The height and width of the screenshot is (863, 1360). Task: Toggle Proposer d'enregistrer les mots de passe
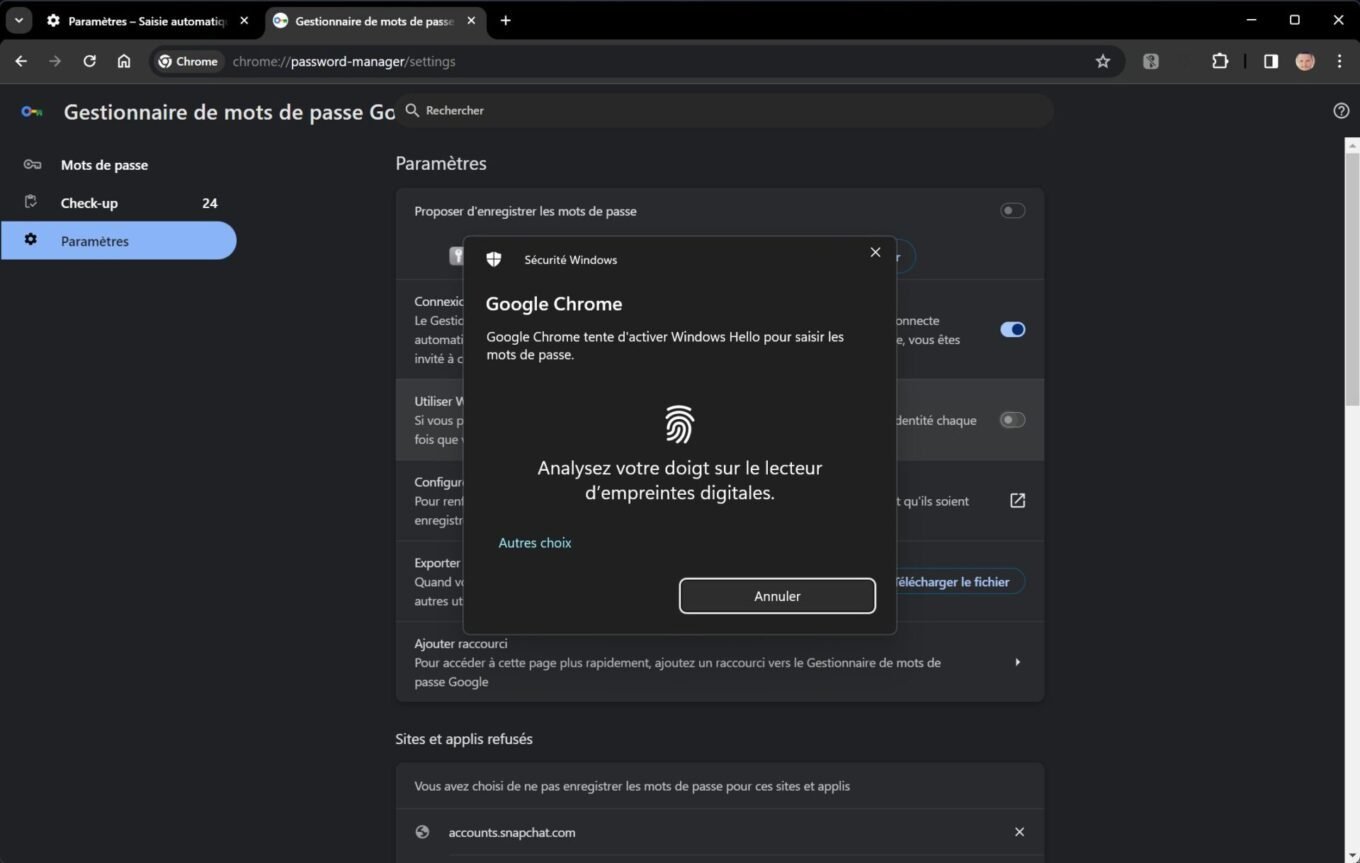pos(1012,211)
